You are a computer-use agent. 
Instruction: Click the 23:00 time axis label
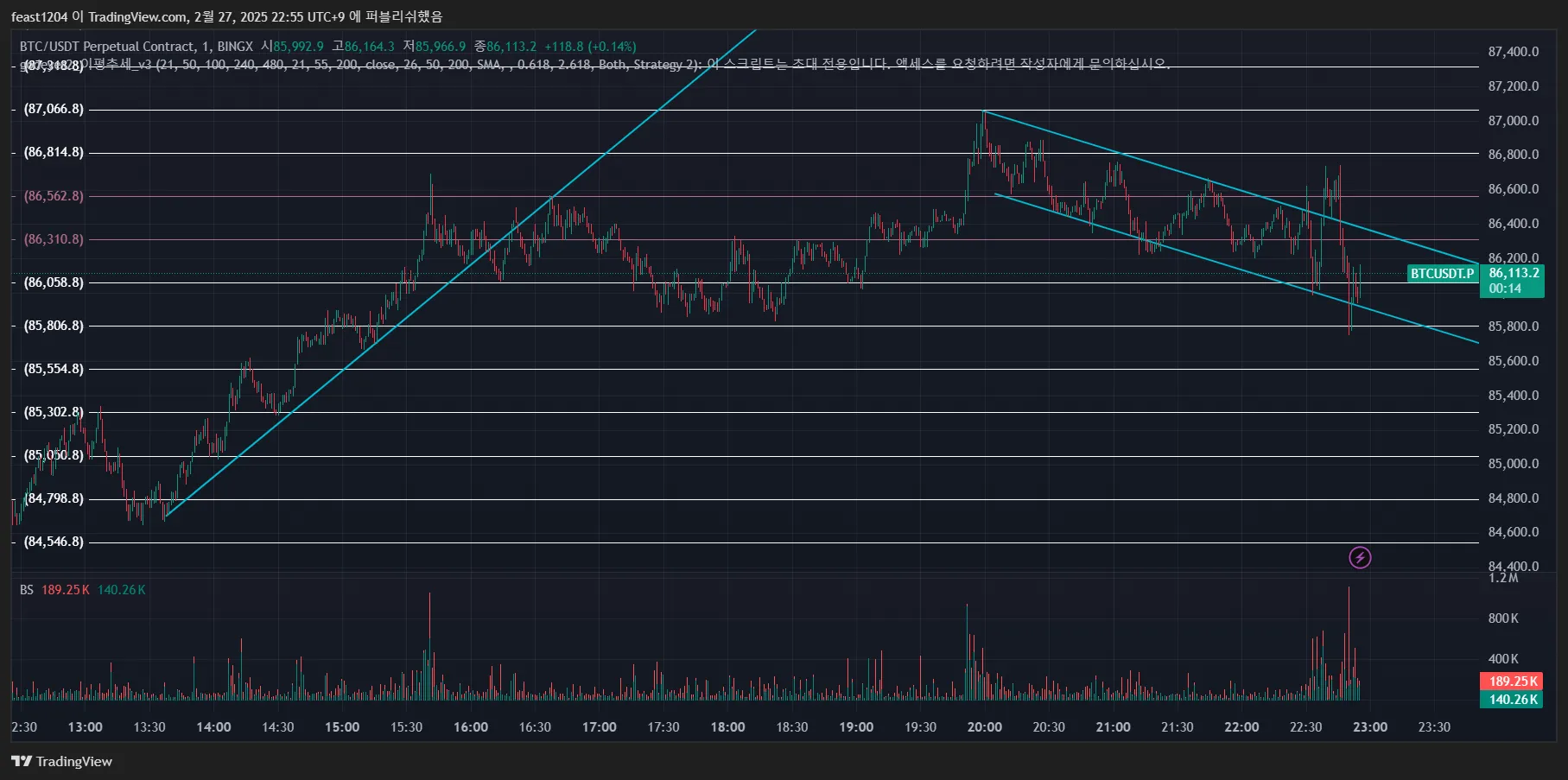[1370, 727]
